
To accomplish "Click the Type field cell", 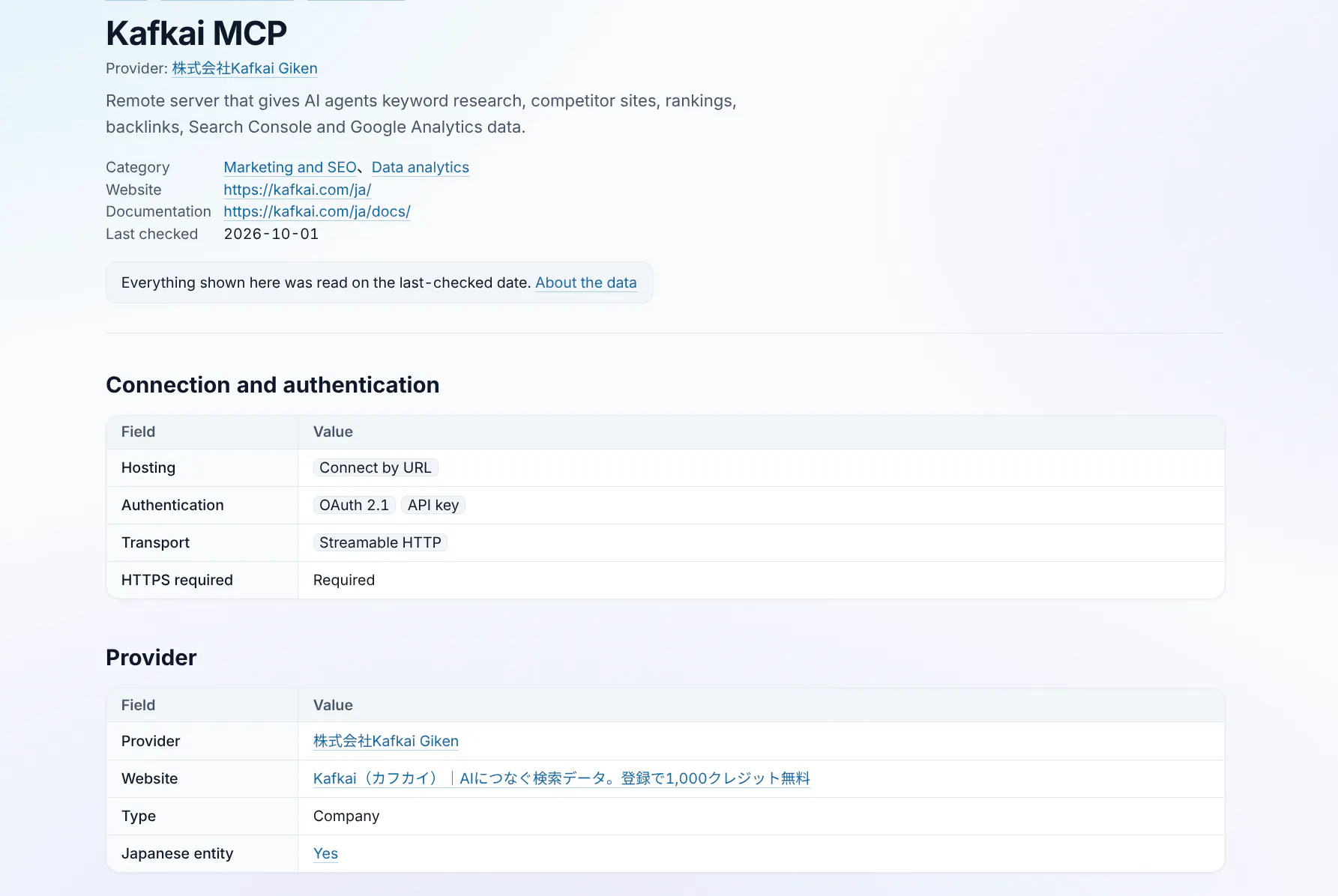I will click(x=202, y=816).
